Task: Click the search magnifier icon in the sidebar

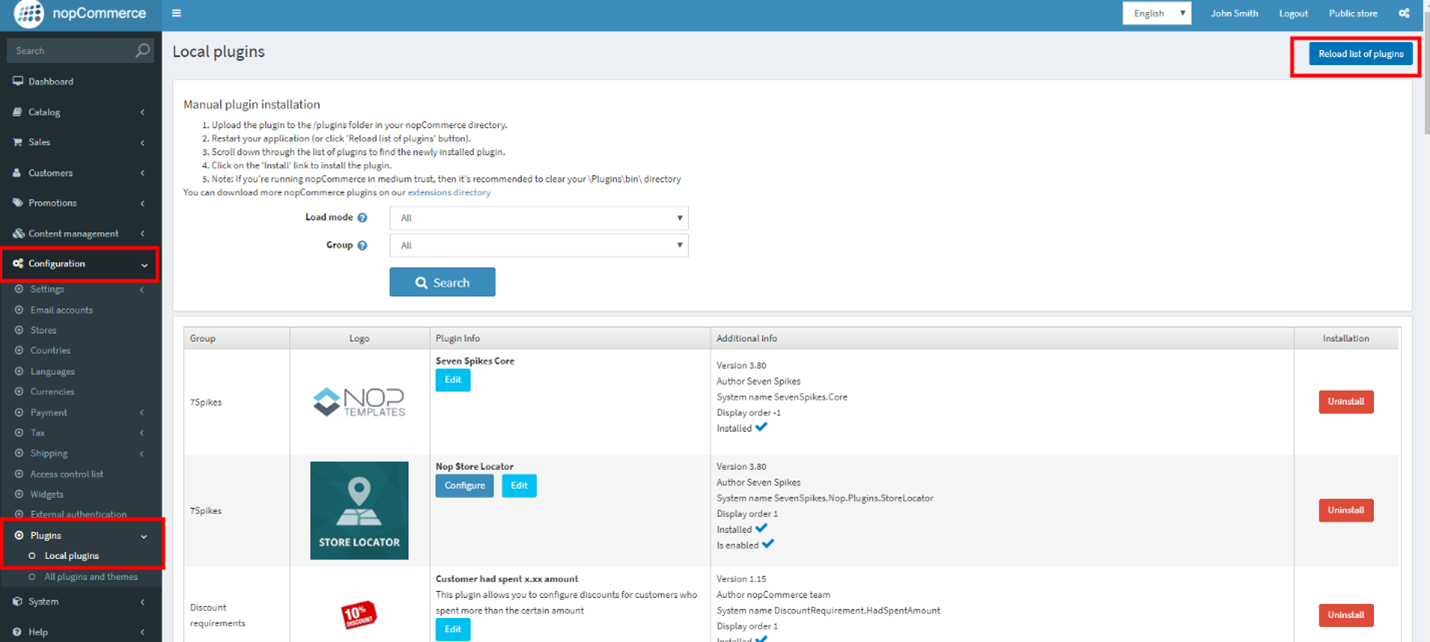Action: tap(143, 50)
